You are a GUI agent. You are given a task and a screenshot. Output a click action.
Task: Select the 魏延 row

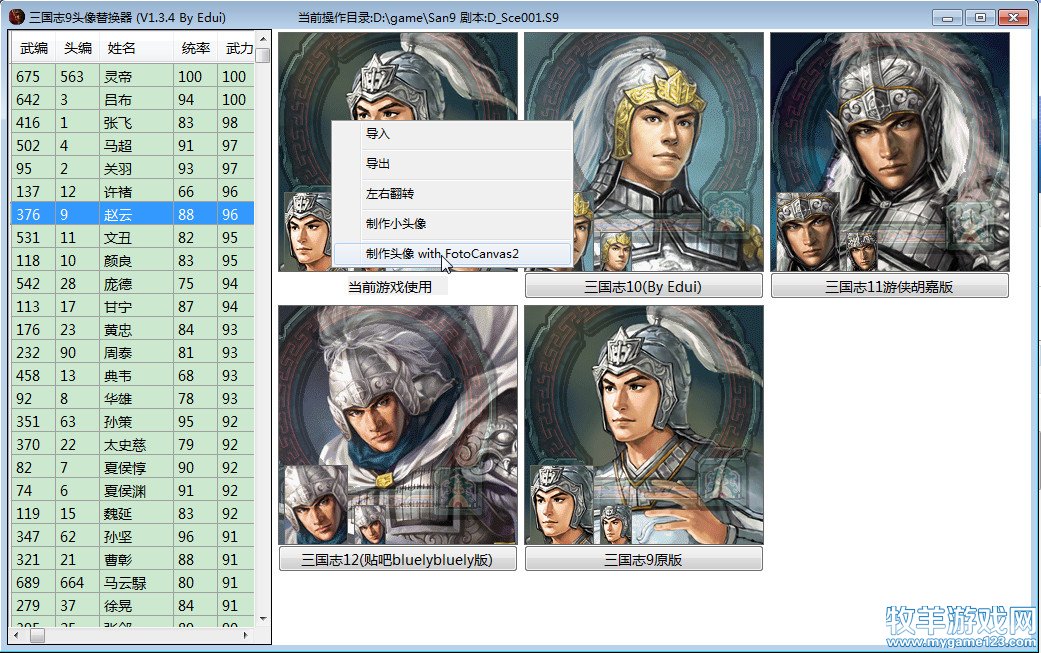click(133, 514)
